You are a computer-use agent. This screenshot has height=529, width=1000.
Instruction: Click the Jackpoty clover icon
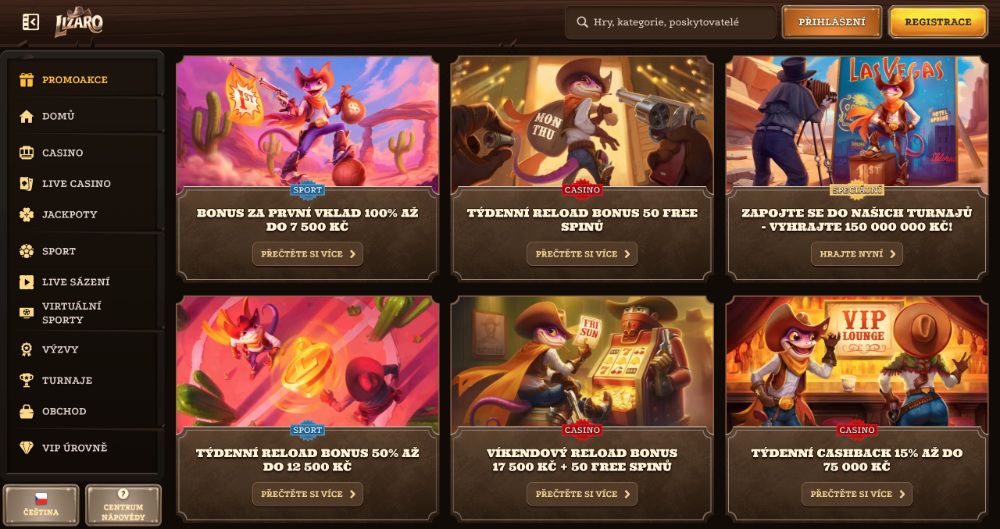26,214
